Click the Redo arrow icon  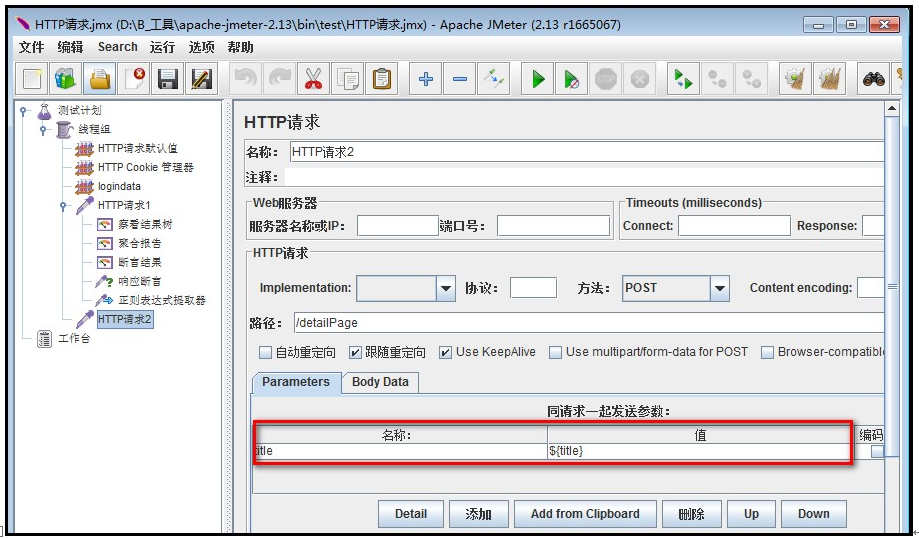280,79
